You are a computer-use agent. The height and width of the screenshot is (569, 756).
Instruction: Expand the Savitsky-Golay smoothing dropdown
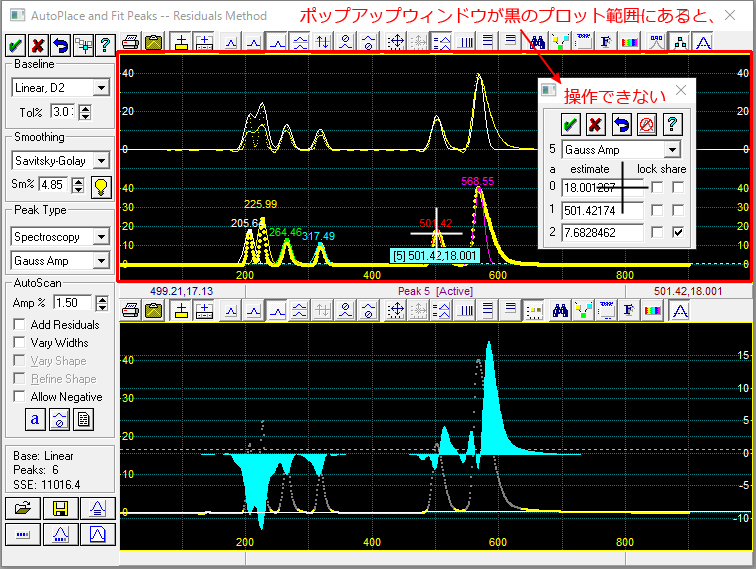click(x=100, y=161)
